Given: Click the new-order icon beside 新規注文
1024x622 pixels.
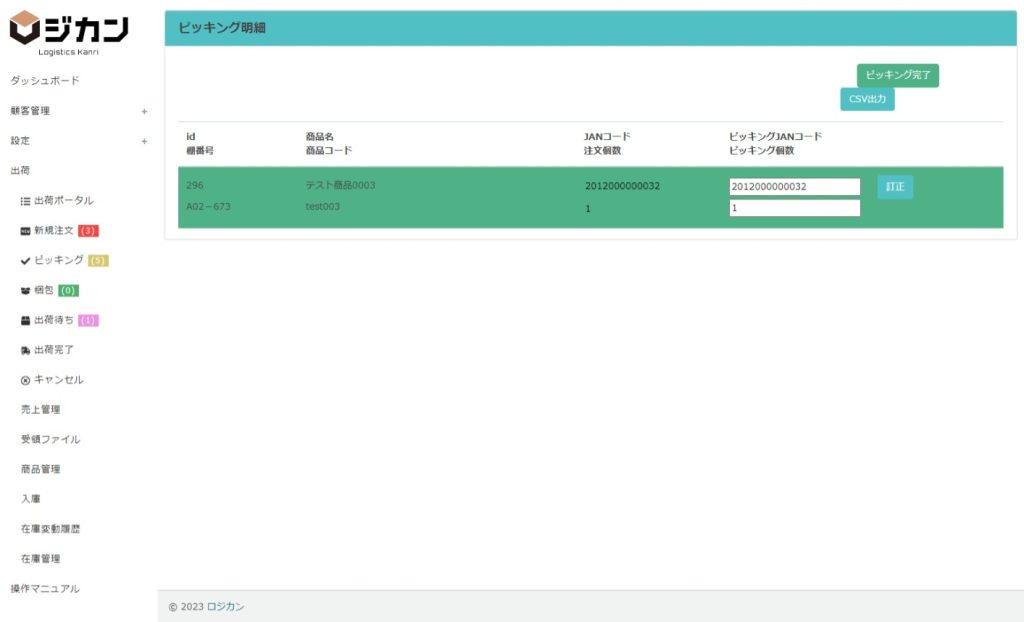Looking at the screenshot, I should click(25, 231).
